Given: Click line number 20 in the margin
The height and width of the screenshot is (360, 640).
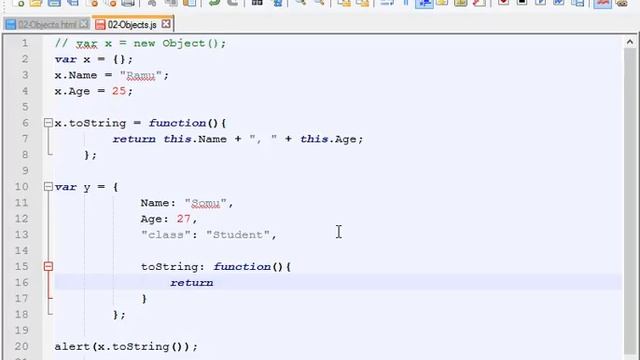Looking at the screenshot, I should [x=21, y=346].
